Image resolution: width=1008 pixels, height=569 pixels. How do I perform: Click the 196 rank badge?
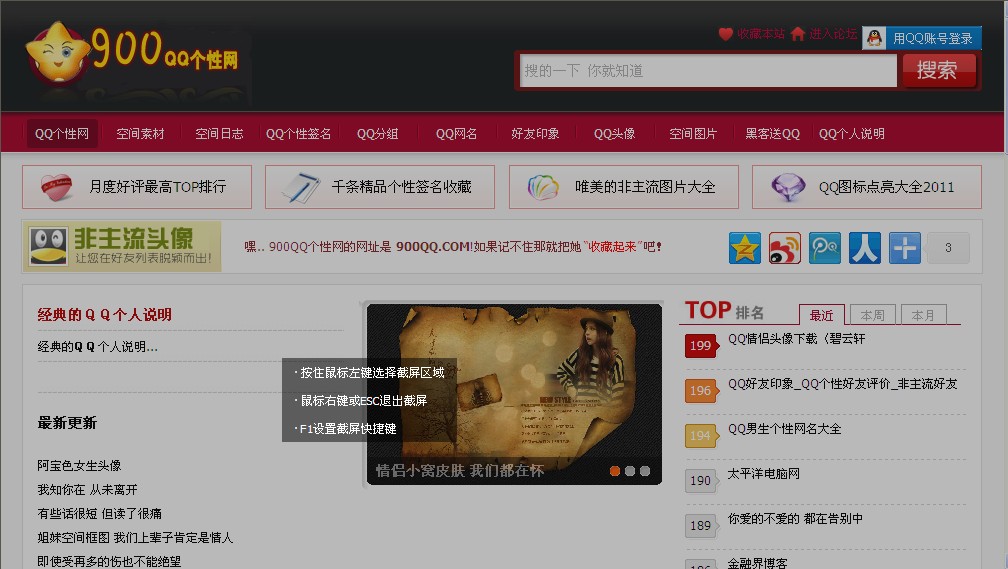click(701, 391)
